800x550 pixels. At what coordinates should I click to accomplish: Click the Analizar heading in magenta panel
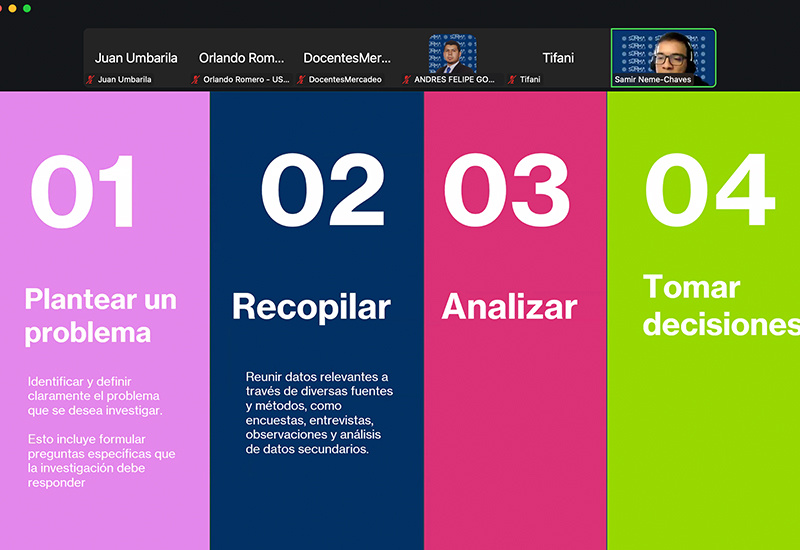(509, 307)
